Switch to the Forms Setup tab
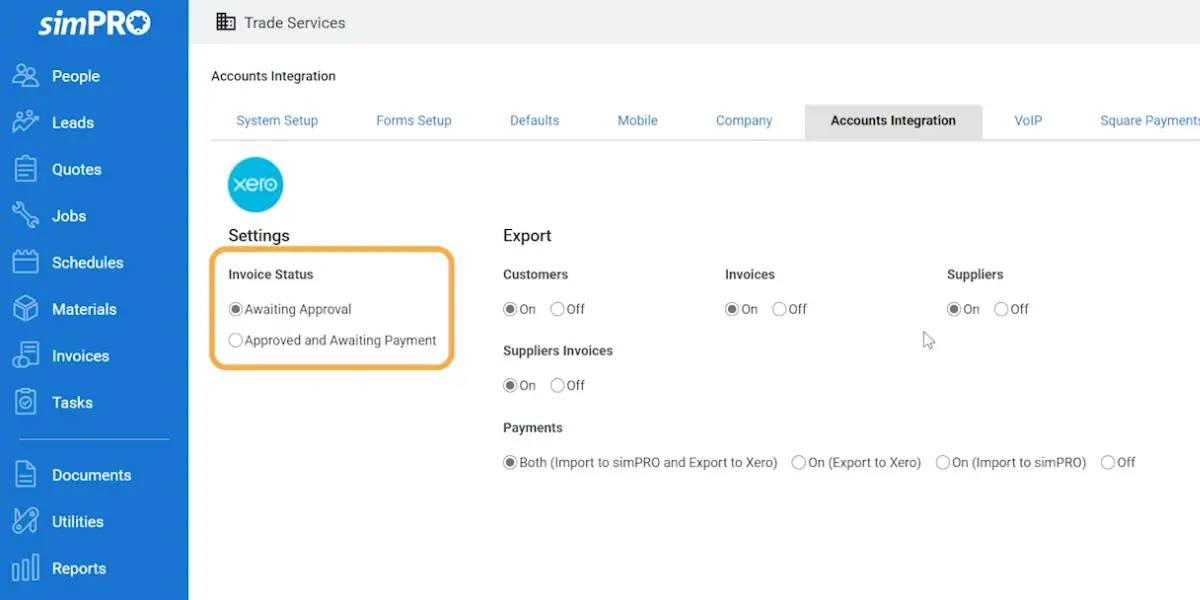This screenshot has height=600, width=1200. [x=414, y=120]
